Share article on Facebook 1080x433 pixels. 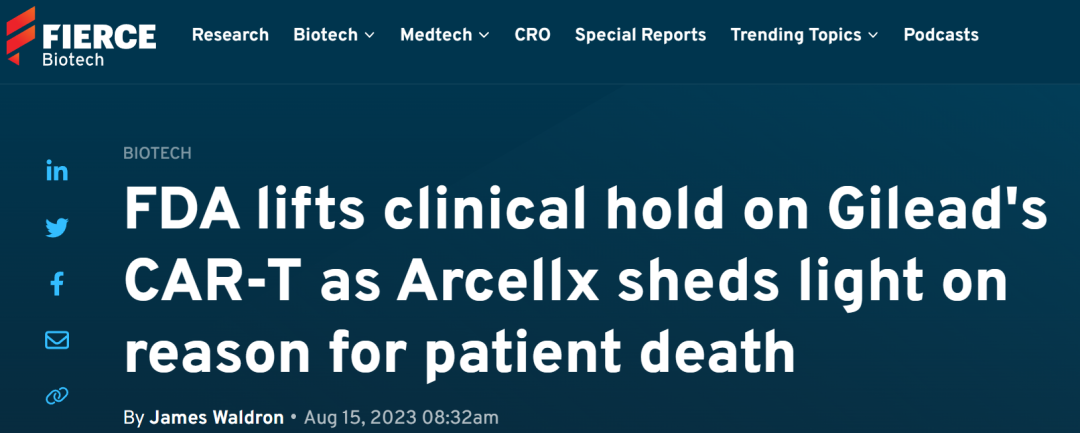[57, 284]
